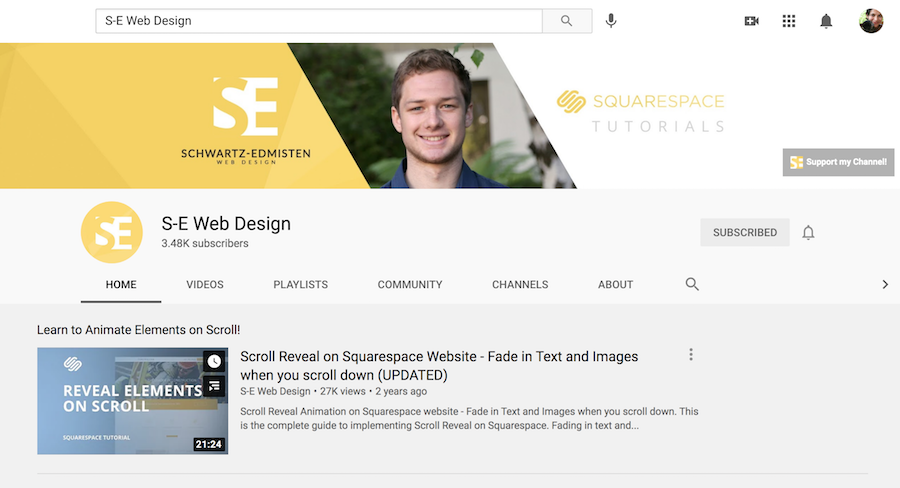The image size is (900, 488).
Task: Switch to the Home tab
Action: point(121,285)
